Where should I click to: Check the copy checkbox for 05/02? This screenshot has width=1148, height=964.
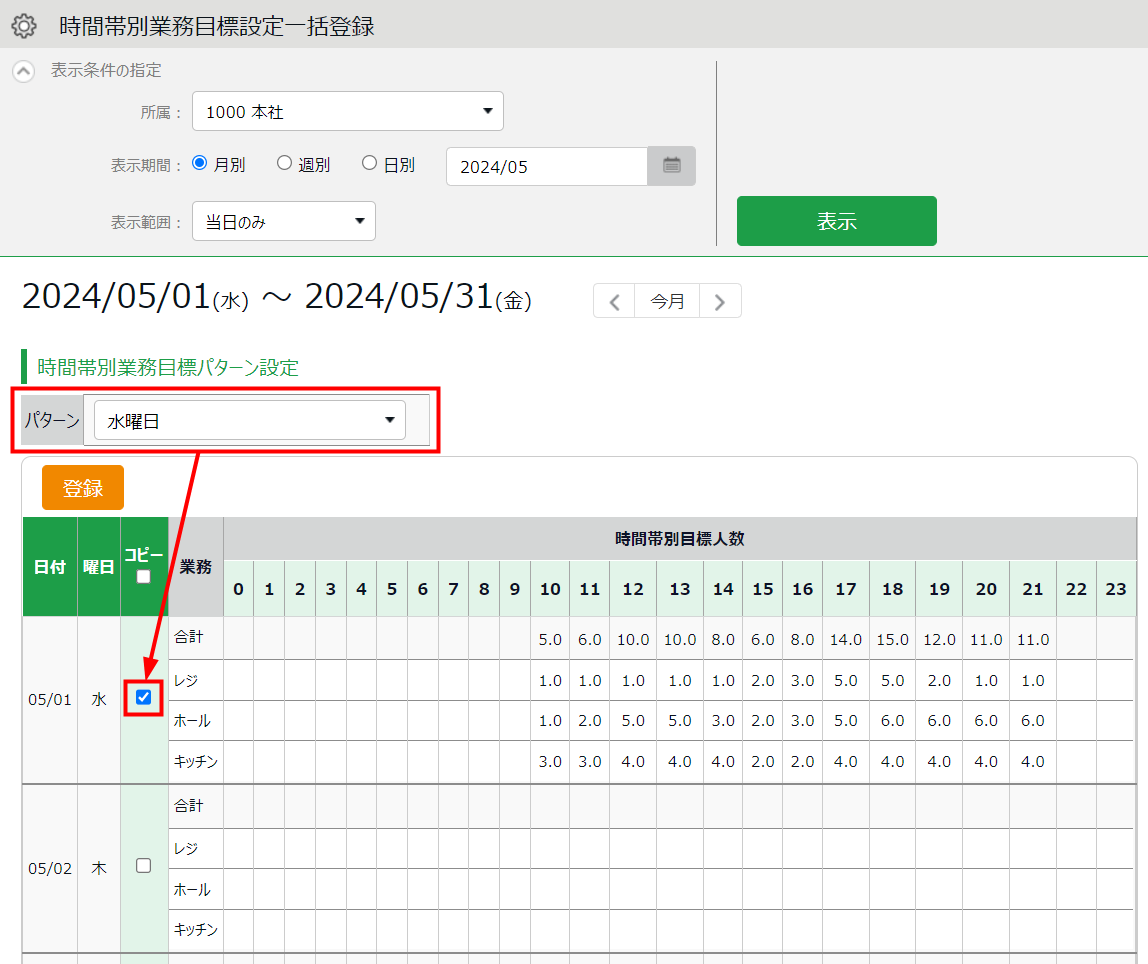144,866
